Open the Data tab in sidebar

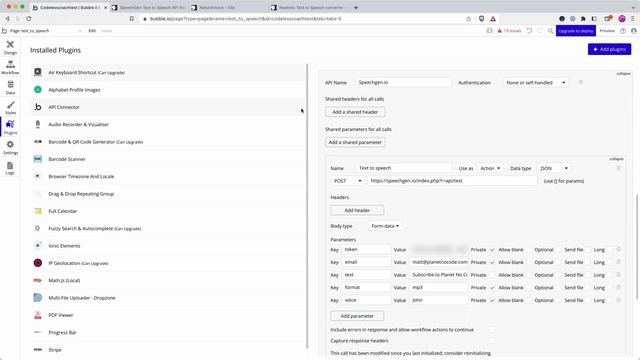pos(10,87)
